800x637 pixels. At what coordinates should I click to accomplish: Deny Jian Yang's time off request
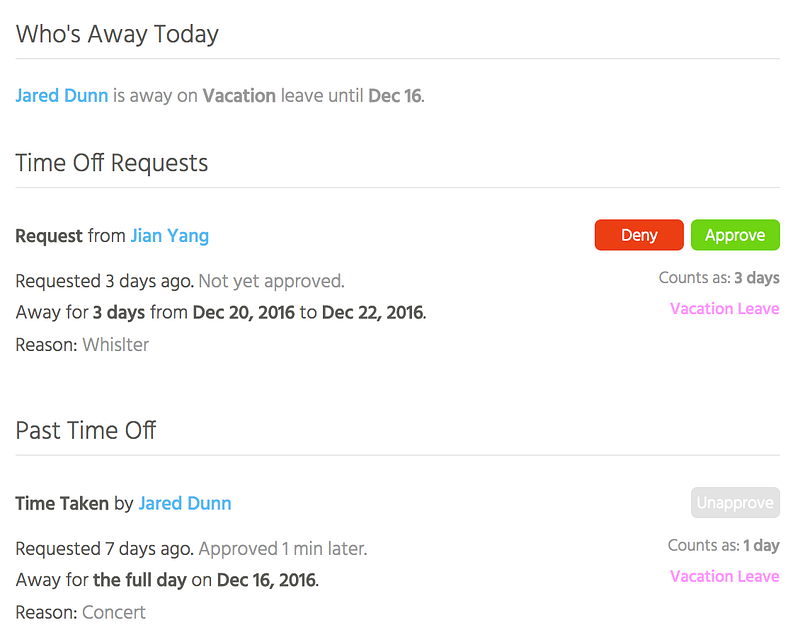(639, 235)
